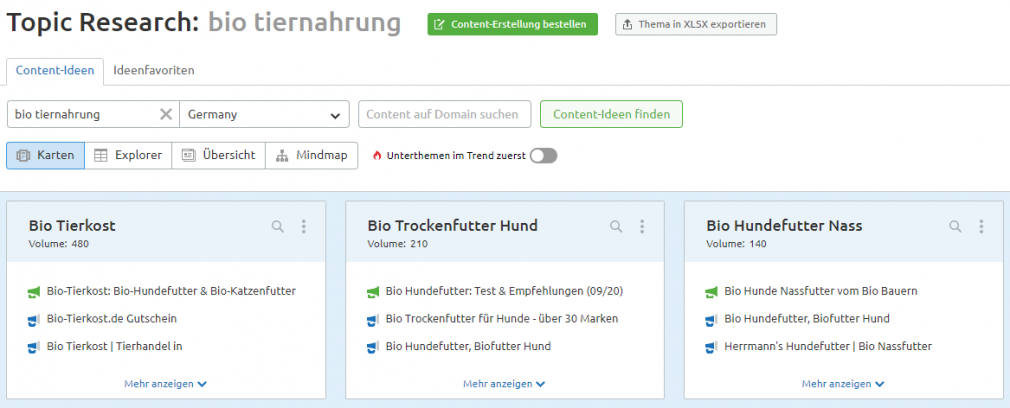
Task: Click blue megaphone beside Bio Tierkost | Tierhandel in
Action: 34,347
